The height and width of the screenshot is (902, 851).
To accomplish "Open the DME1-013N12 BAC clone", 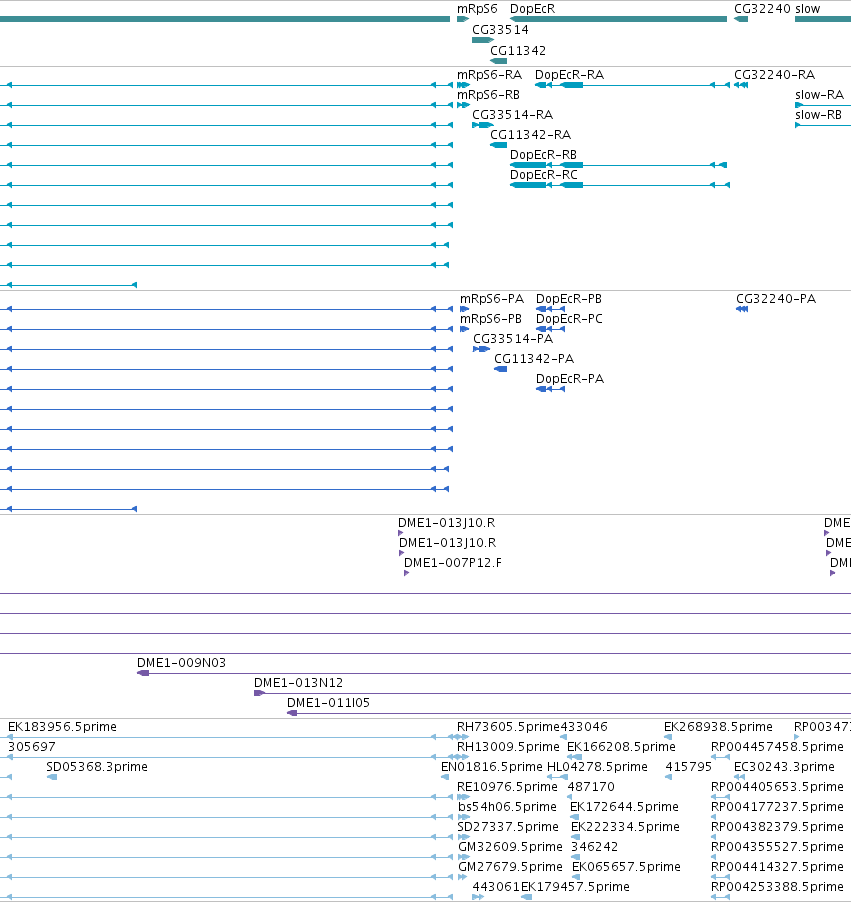I will pos(552,693).
